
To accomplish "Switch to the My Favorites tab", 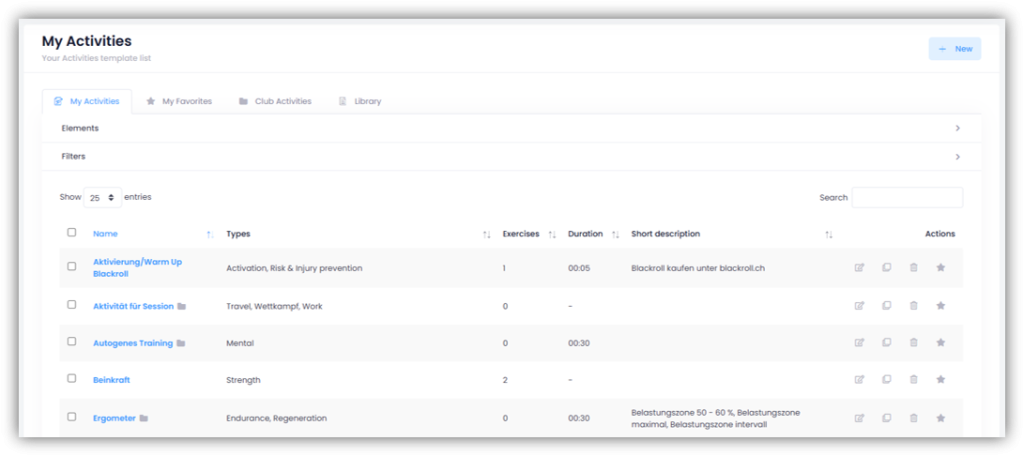I will pos(179,101).
